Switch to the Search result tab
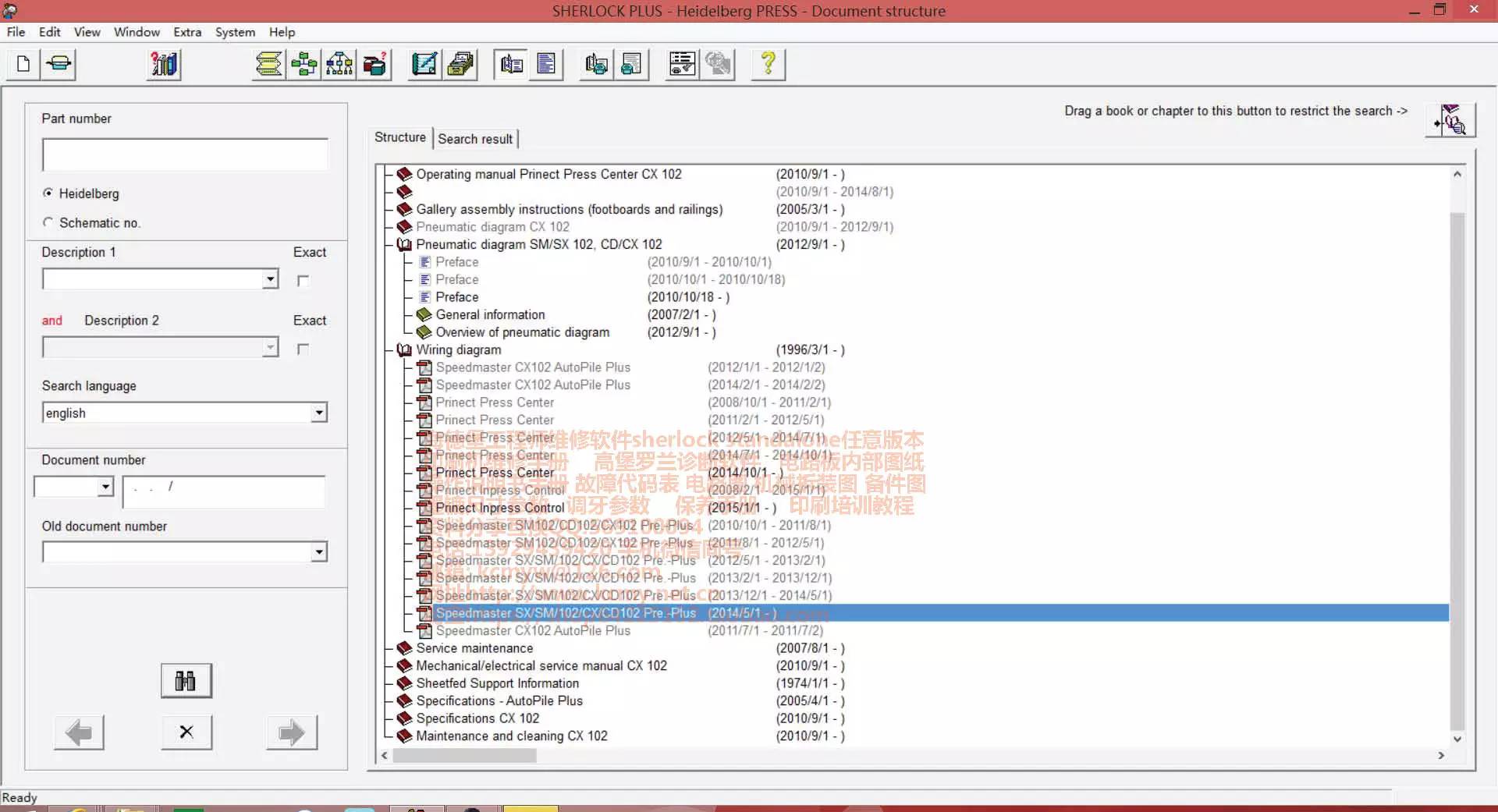The width and height of the screenshot is (1498, 812). click(x=475, y=139)
